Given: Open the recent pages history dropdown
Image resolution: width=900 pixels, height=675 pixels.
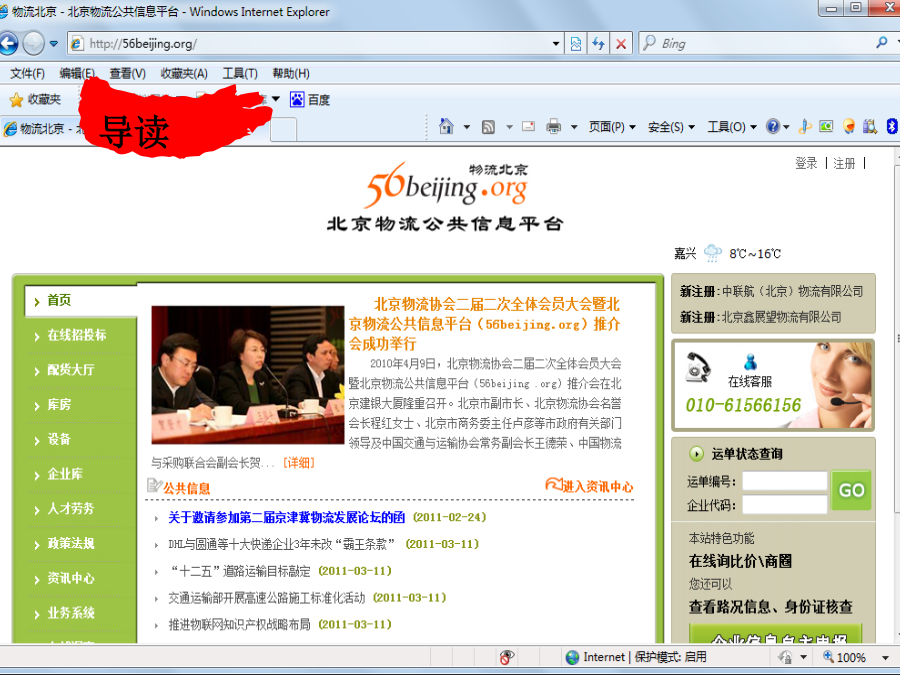Looking at the screenshot, I should click(53, 44).
